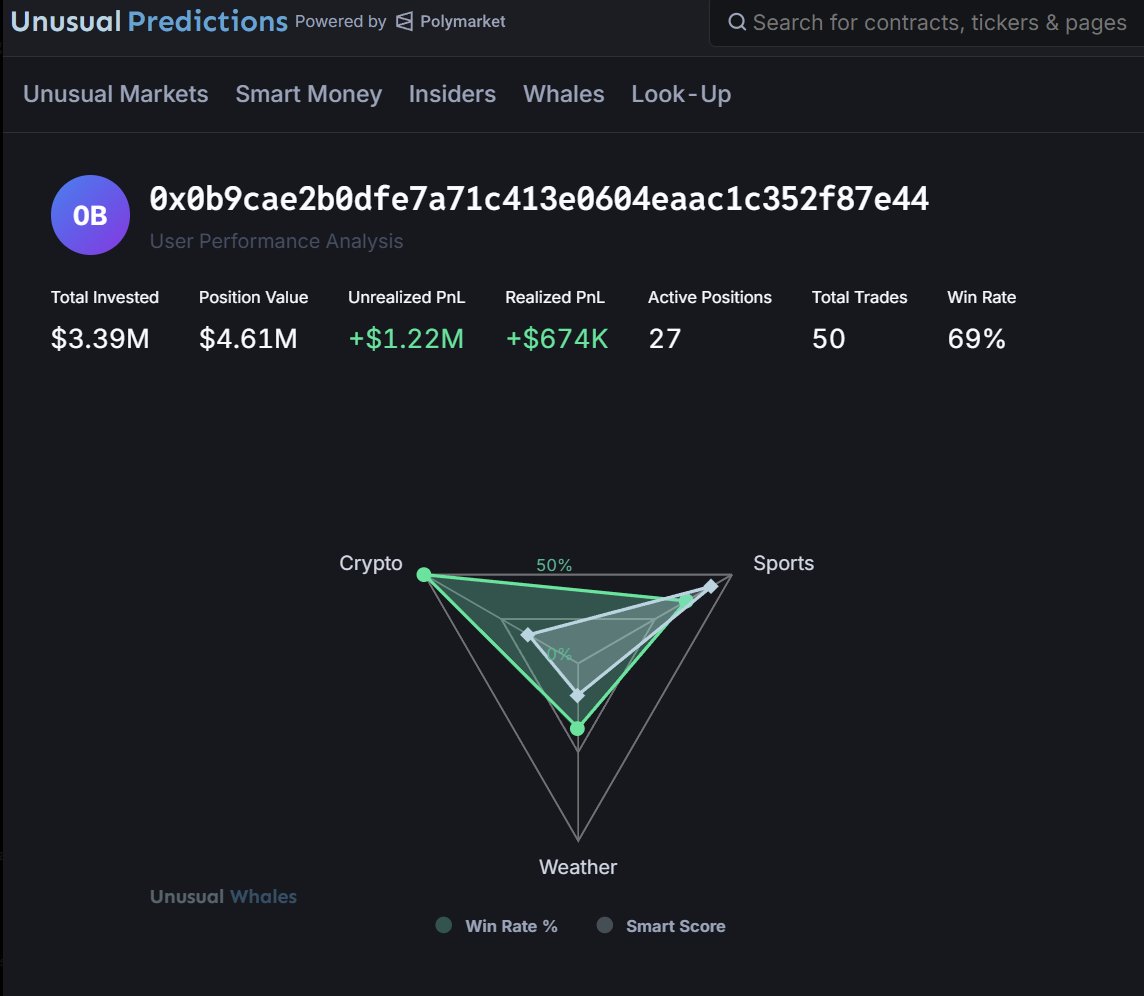The image size is (1144, 996).
Task: Click the Polymarket logo icon
Action: click(x=404, y=22)
